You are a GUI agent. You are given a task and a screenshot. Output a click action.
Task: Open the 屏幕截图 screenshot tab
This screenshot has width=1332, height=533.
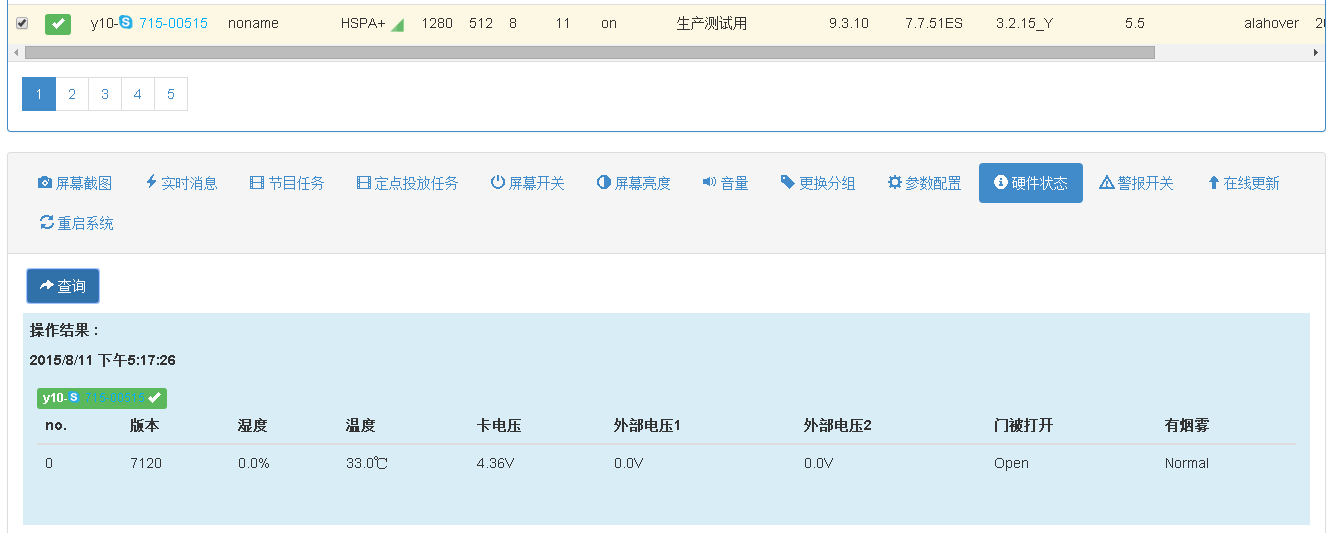(75, 183)
